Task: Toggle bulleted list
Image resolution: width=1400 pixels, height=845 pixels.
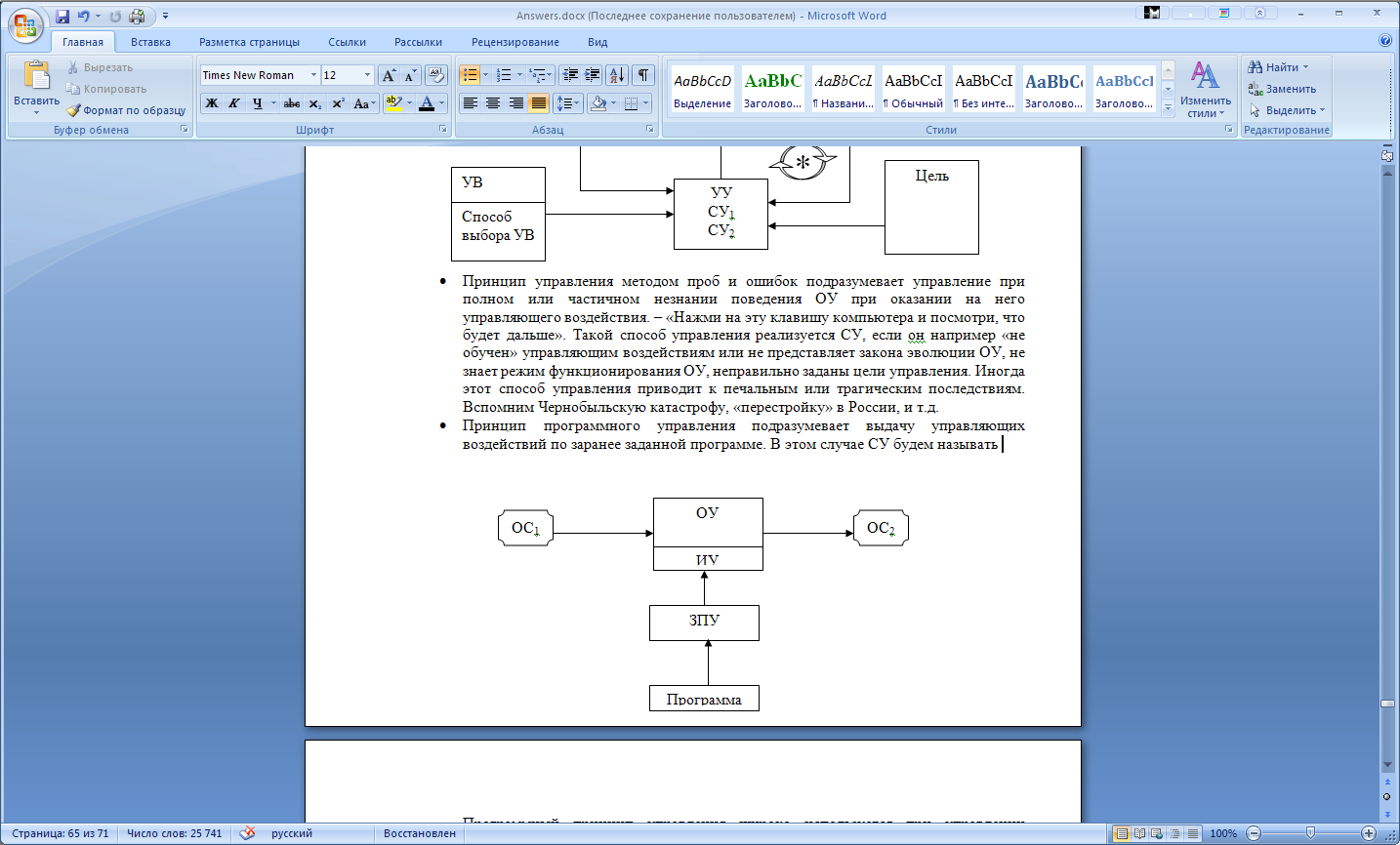Action: click(x=470, y=75)
